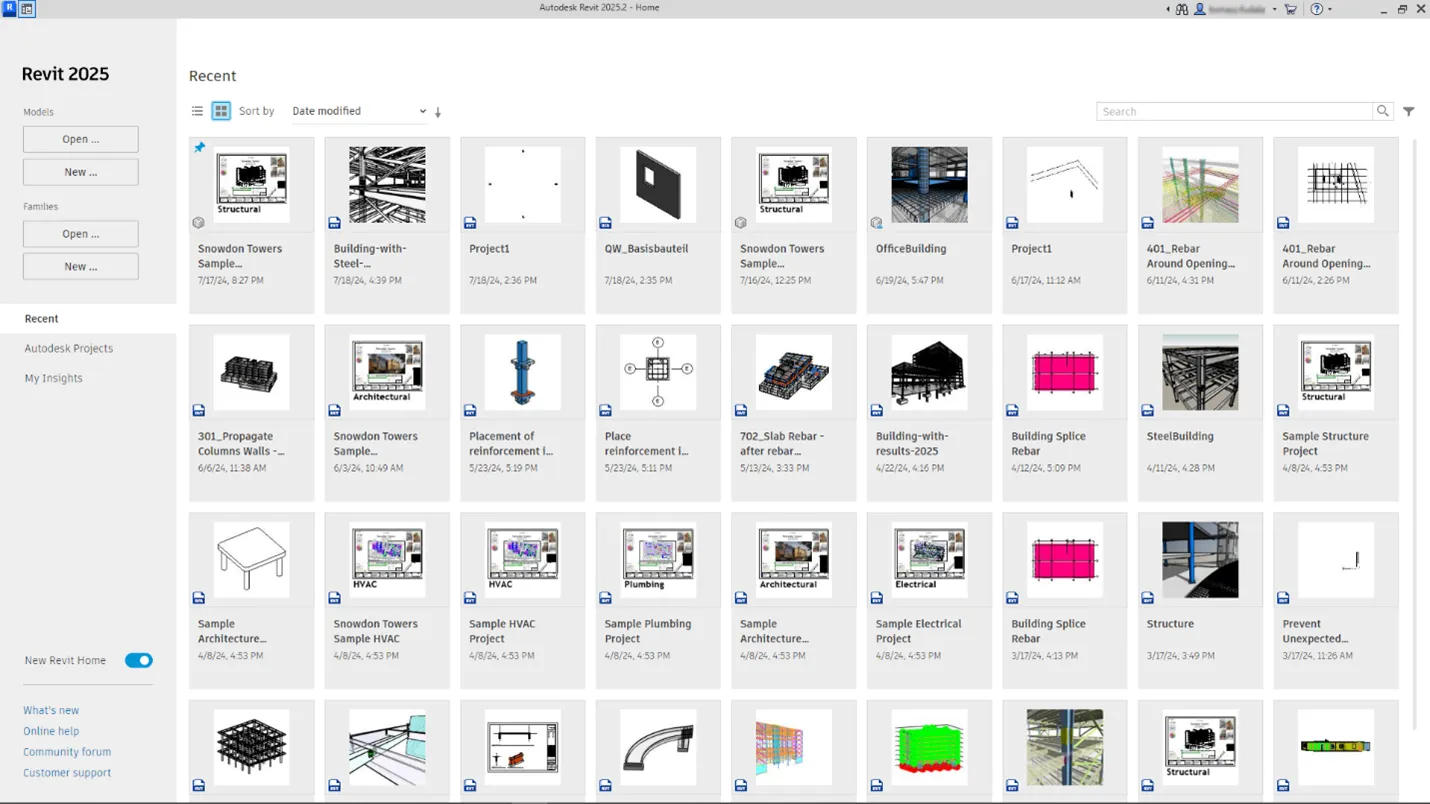This screenshot has height=804, width=1430.
Task: Open the Sample Electrical Project thumbnail
Action: pyautogui.click(x=929, y=560)
